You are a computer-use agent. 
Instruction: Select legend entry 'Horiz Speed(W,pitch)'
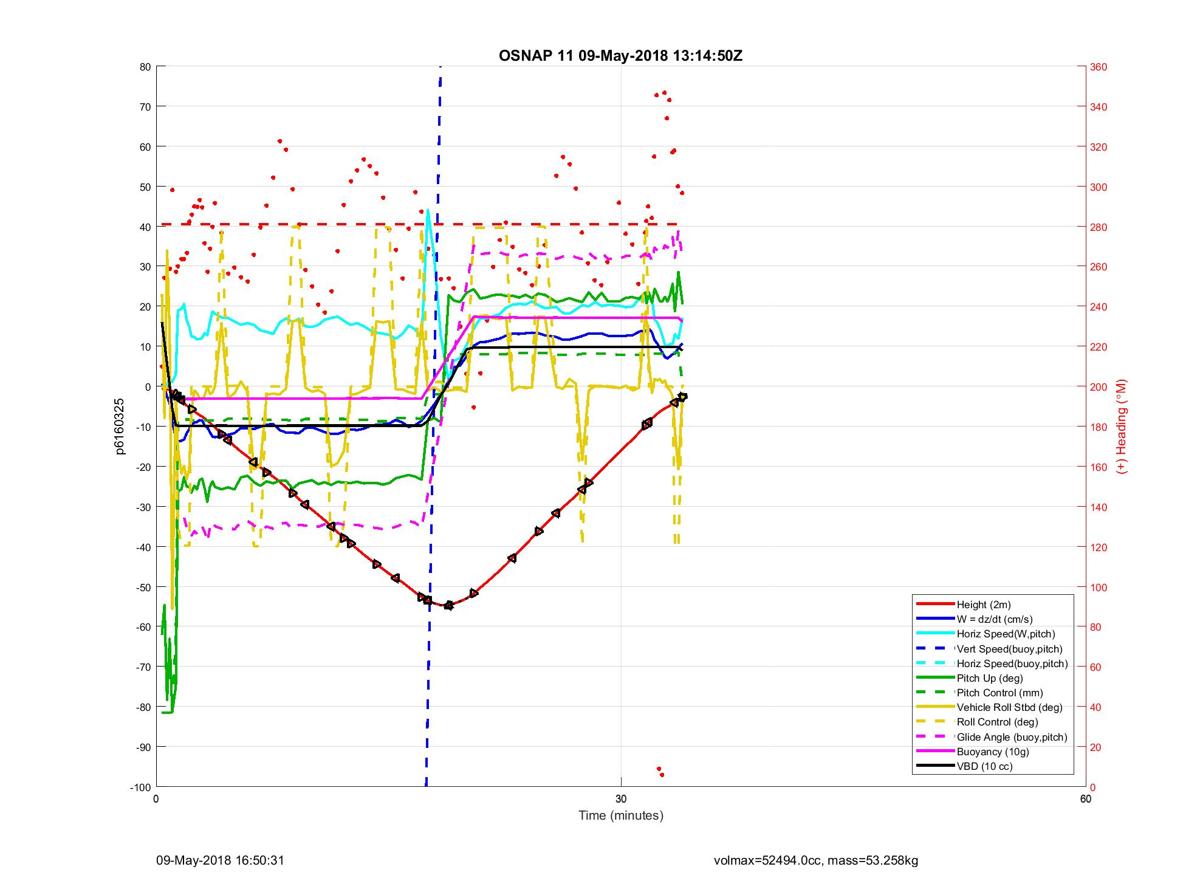[x=985, y=634]
